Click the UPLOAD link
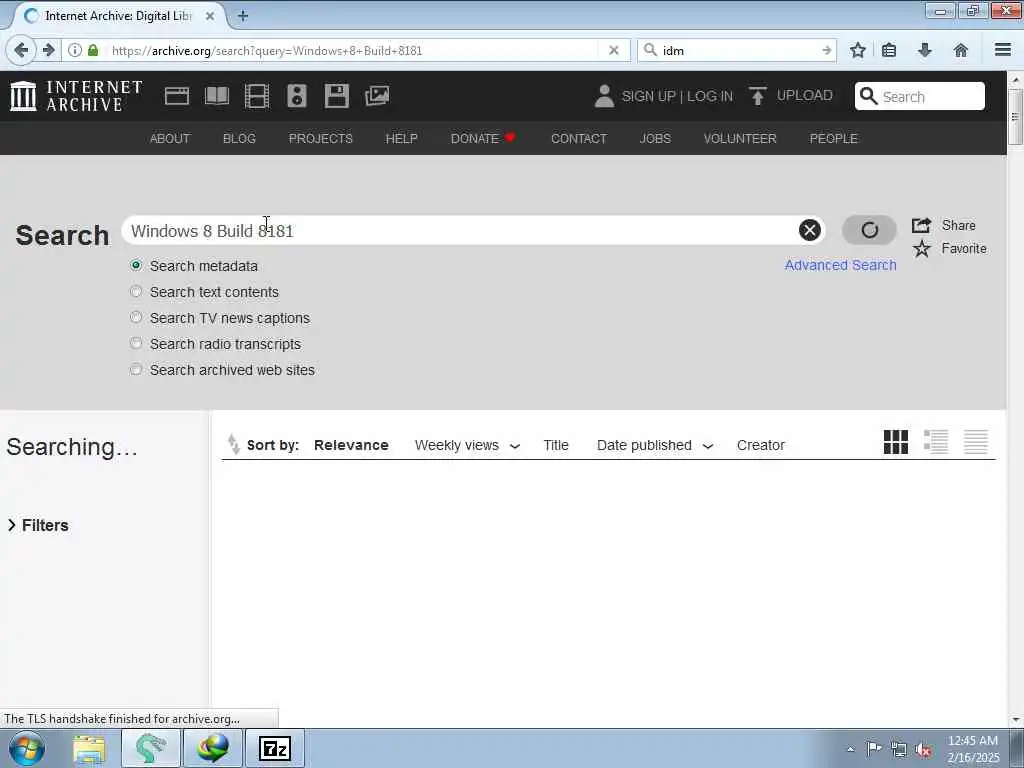Viewport: 1024px width, 768px height. tap(805, 95)
